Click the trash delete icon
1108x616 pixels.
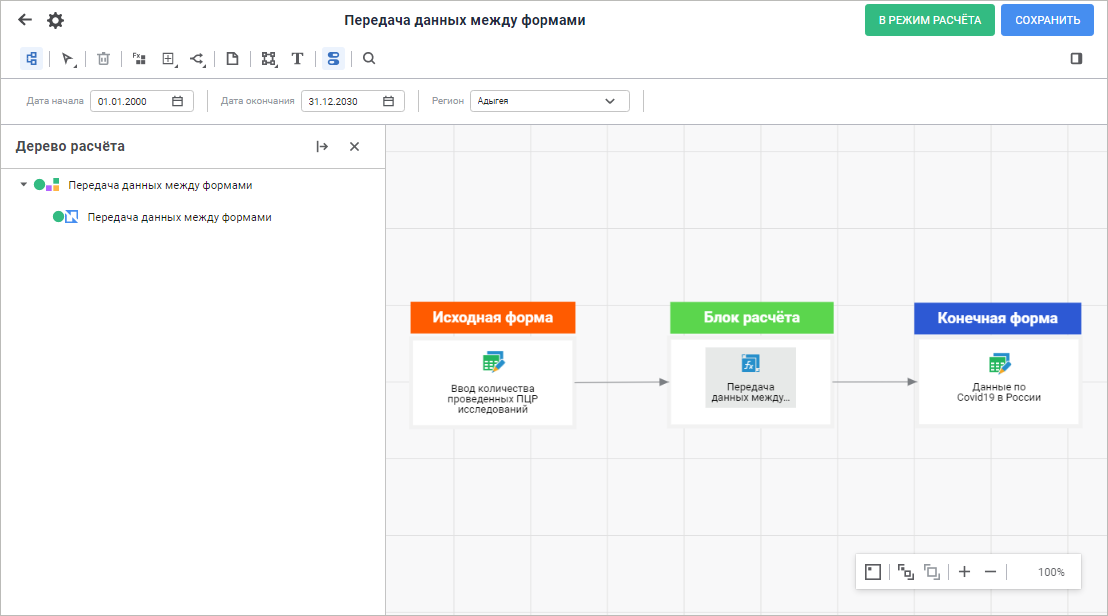(x=103, y=59)
